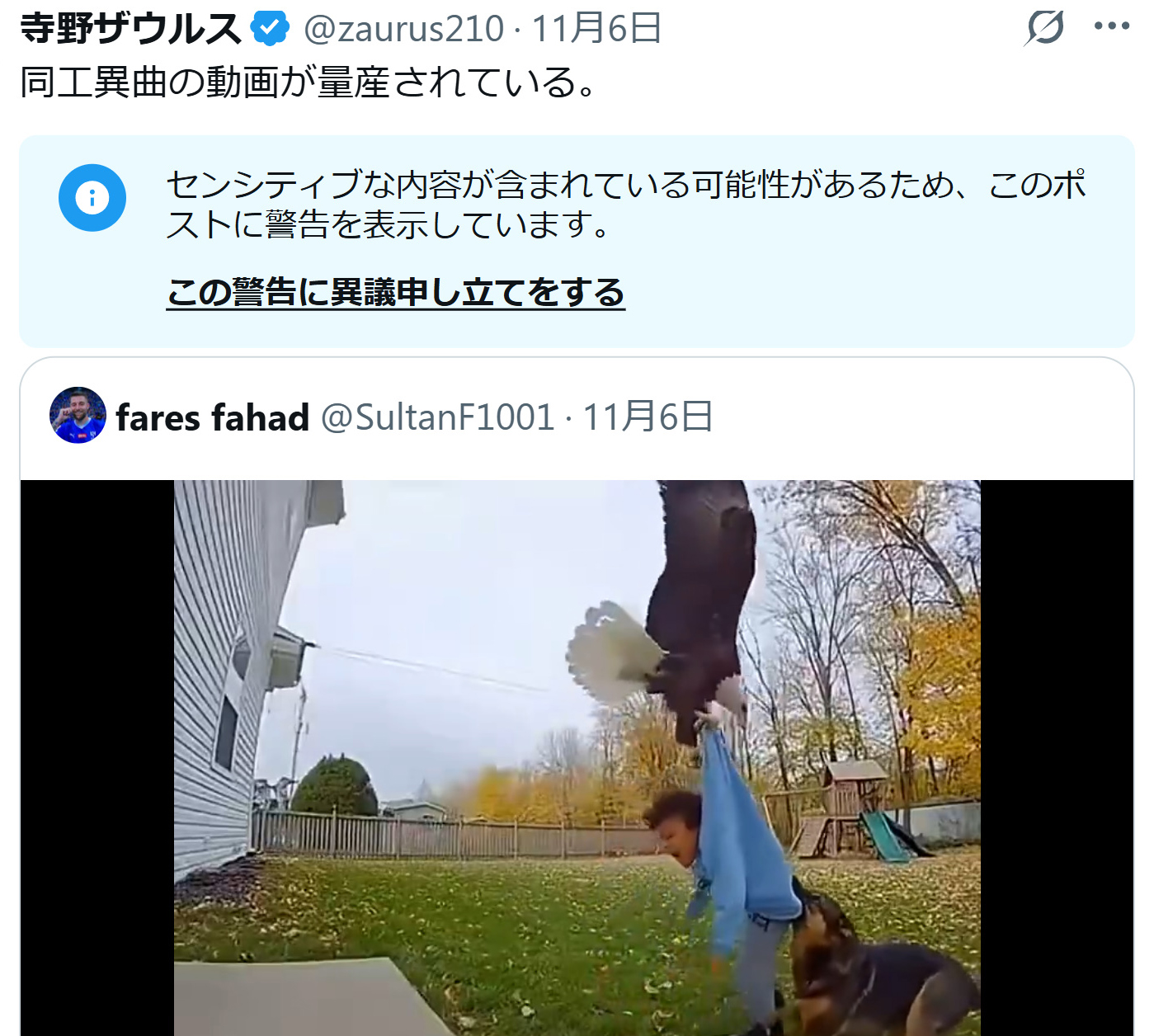Open the quoted post's 11月6日 timestamp

pos(648,417)
